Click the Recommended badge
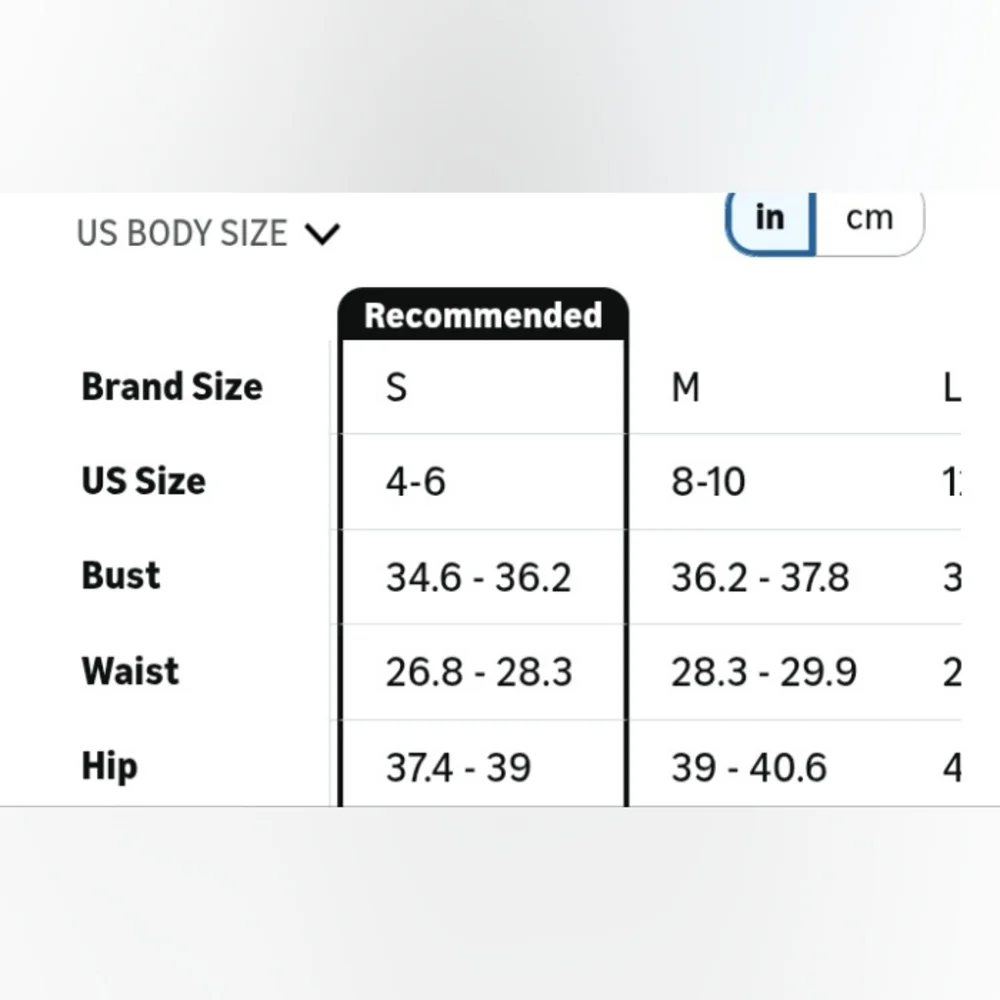The width and height of the screenshot is (1000, 1000). [x=483, y=315]
